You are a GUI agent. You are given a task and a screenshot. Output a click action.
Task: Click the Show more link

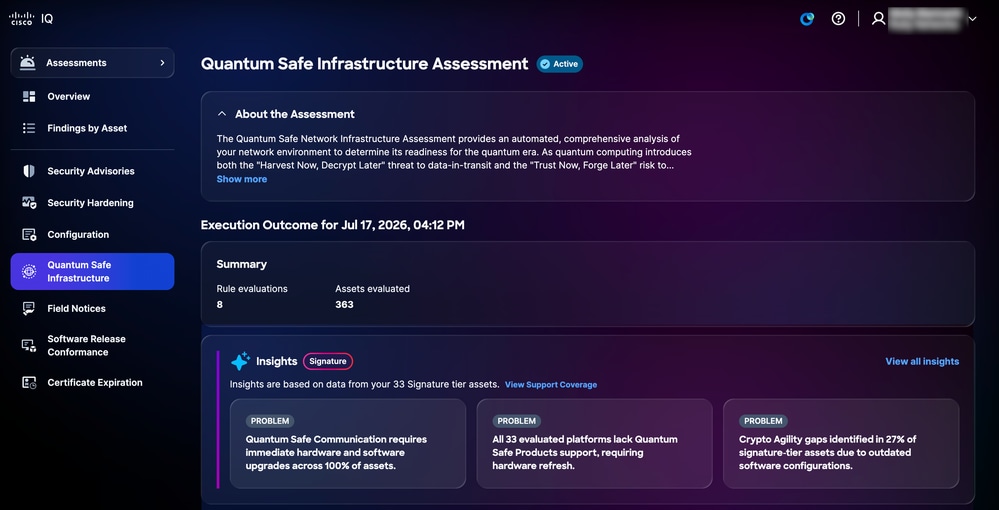click(x=241, y=179)
